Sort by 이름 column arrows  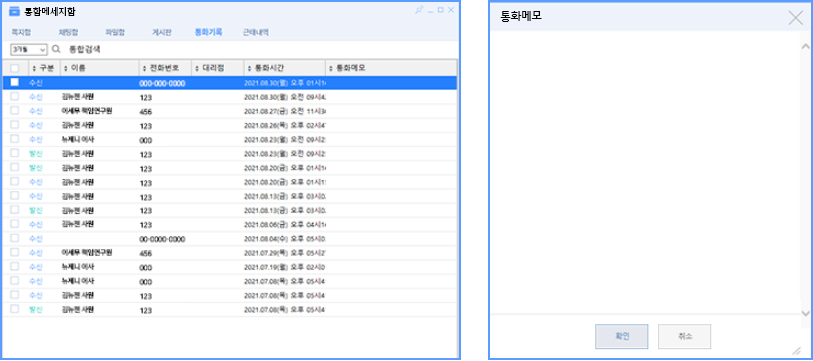[x=65, y=68]
